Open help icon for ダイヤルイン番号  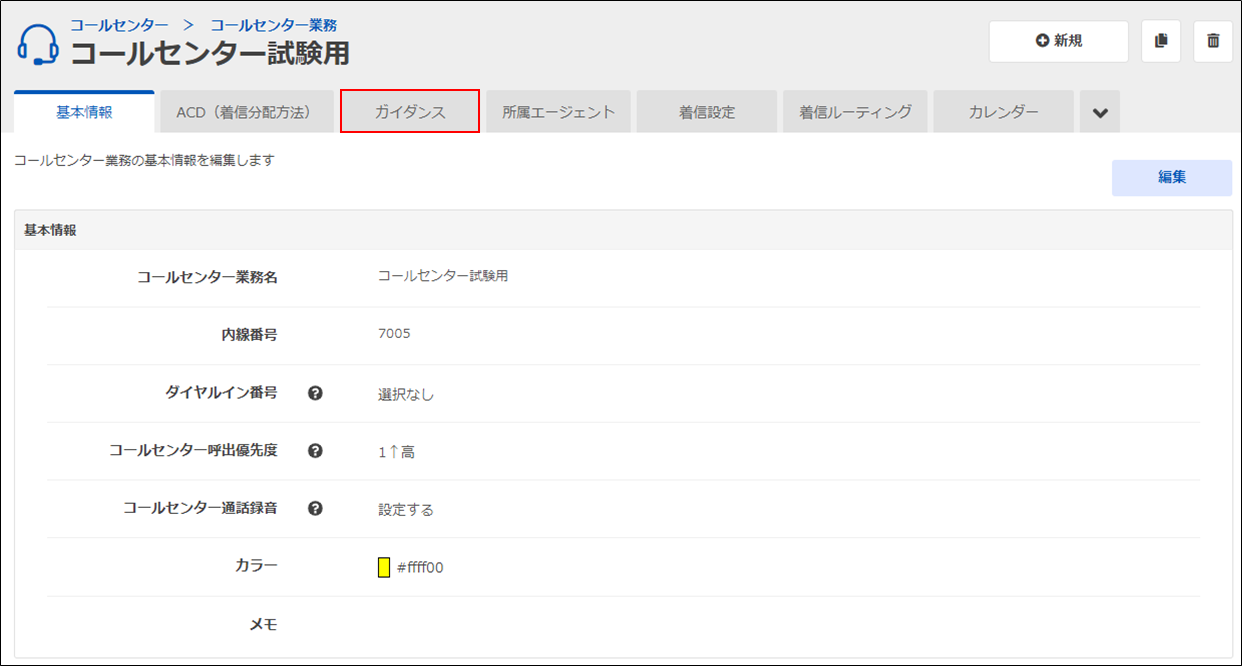pyautogui.click(x=315, y=393)
